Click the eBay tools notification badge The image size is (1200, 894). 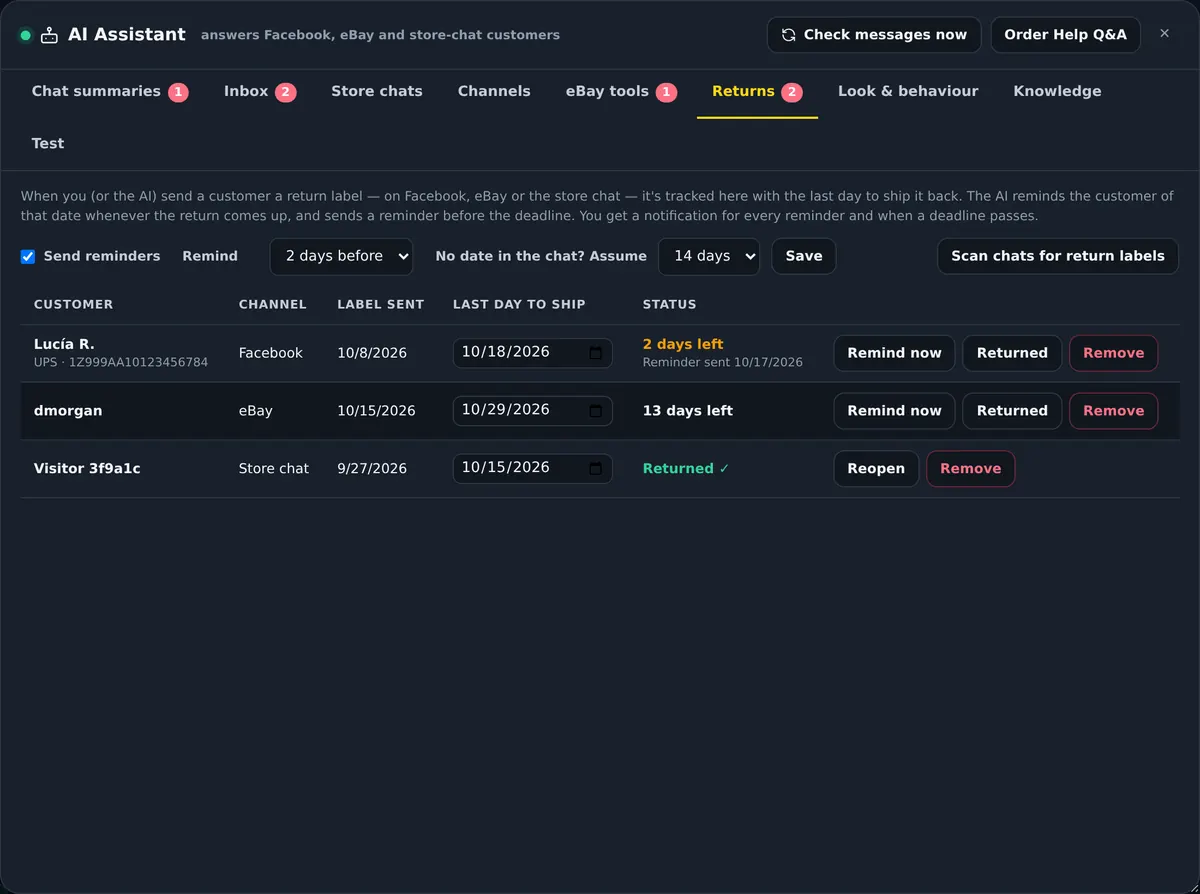coord(667,92)
